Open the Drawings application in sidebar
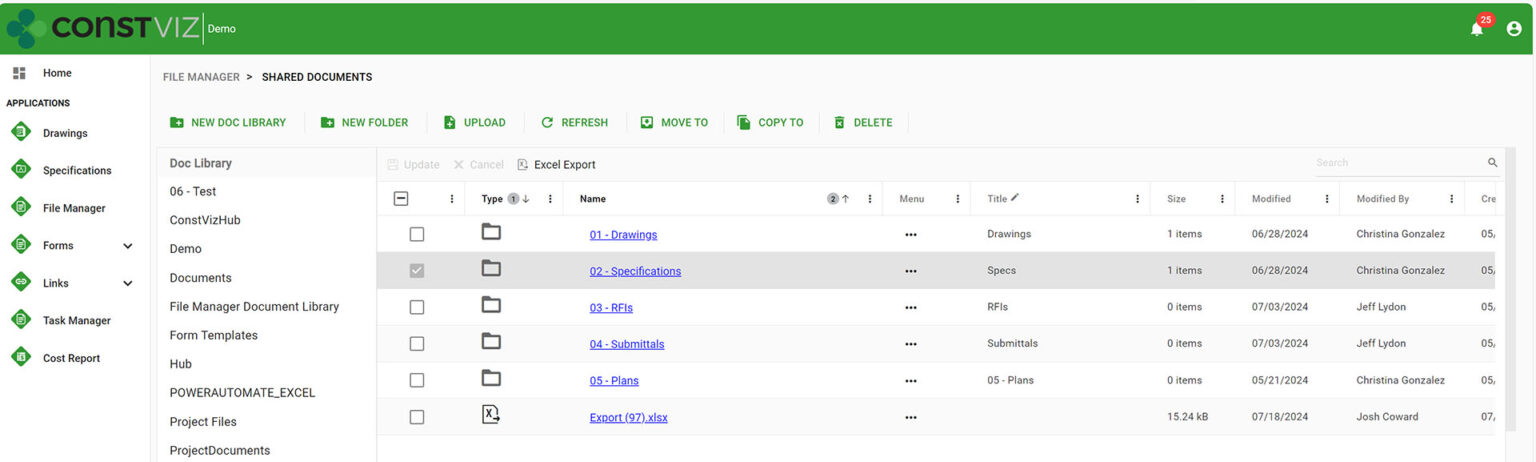 21,133
